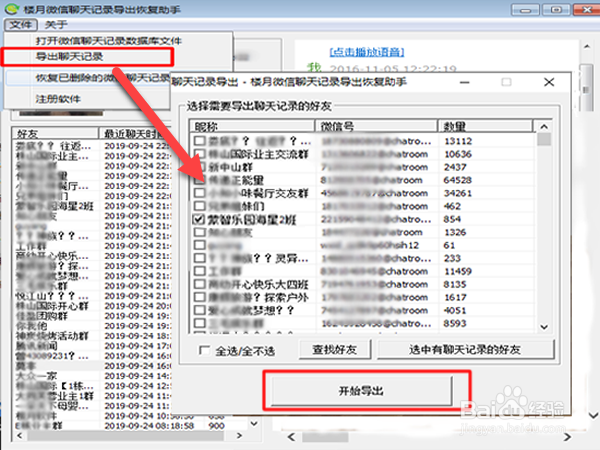Open the 关于 menu
600x450 pixels.
[56, 25]
